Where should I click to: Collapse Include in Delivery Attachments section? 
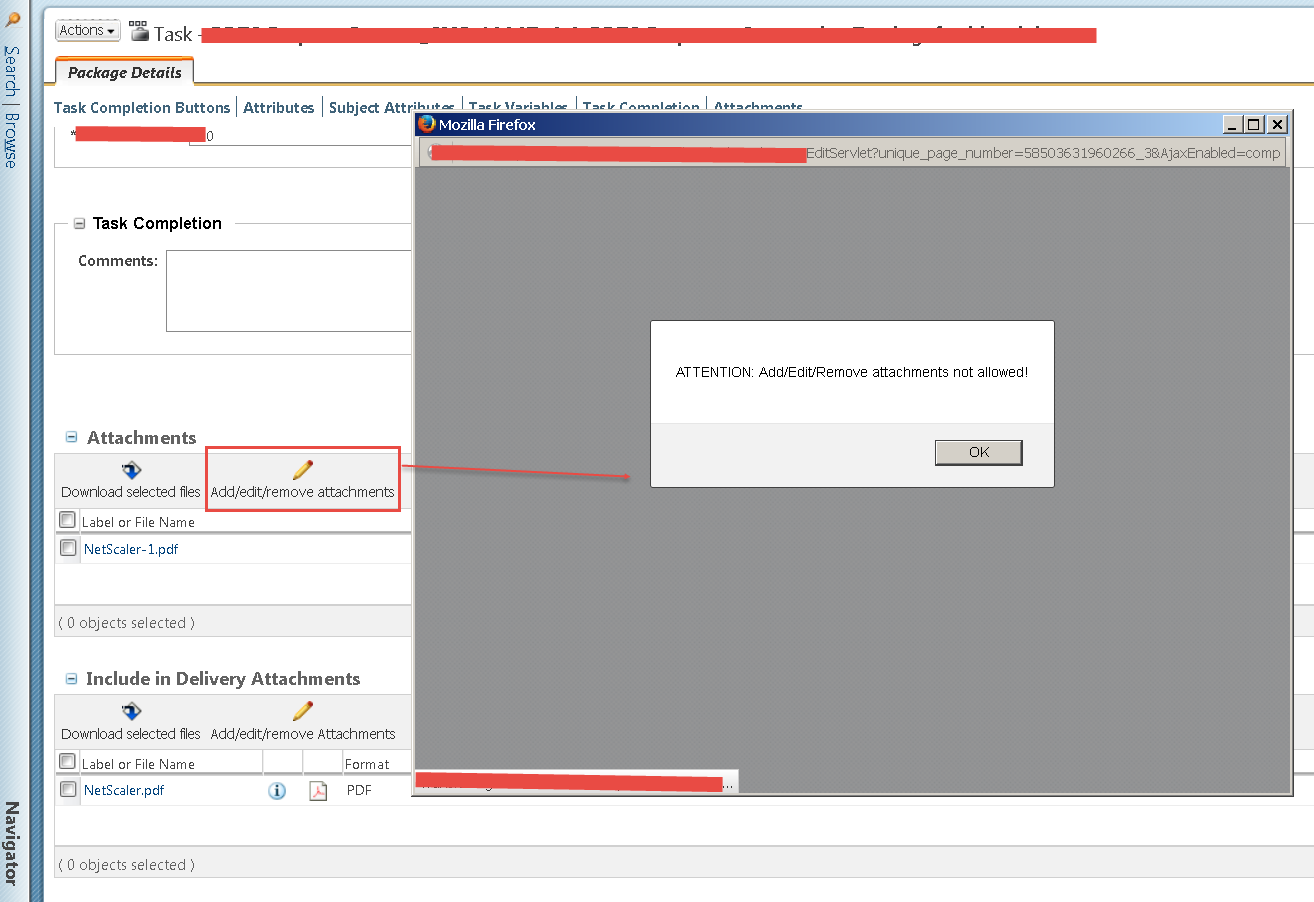[71, 678]
